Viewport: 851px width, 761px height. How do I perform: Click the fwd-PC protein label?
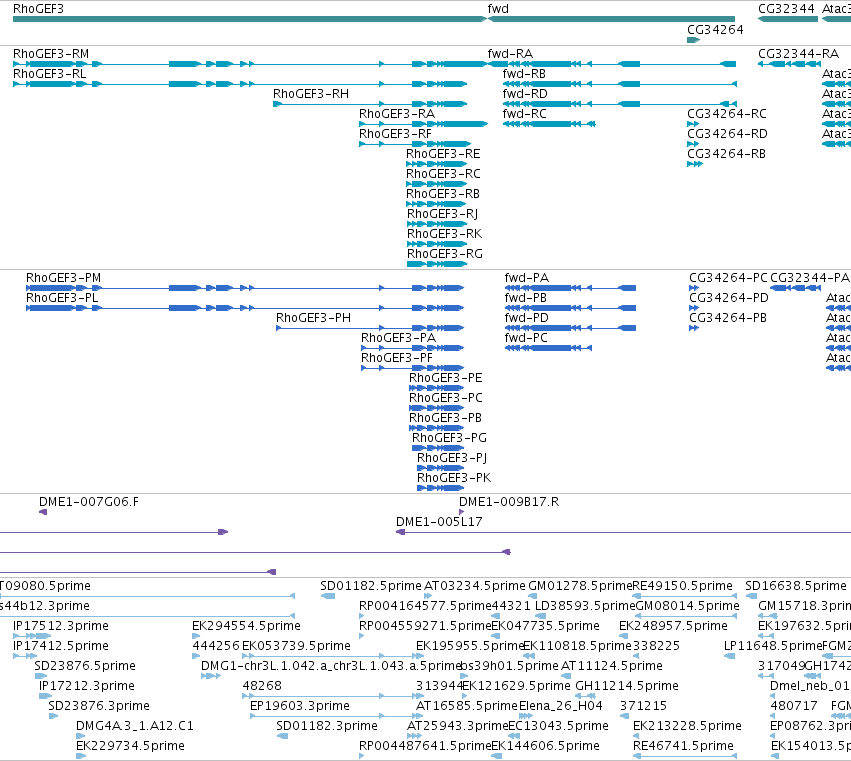(526, 338)
